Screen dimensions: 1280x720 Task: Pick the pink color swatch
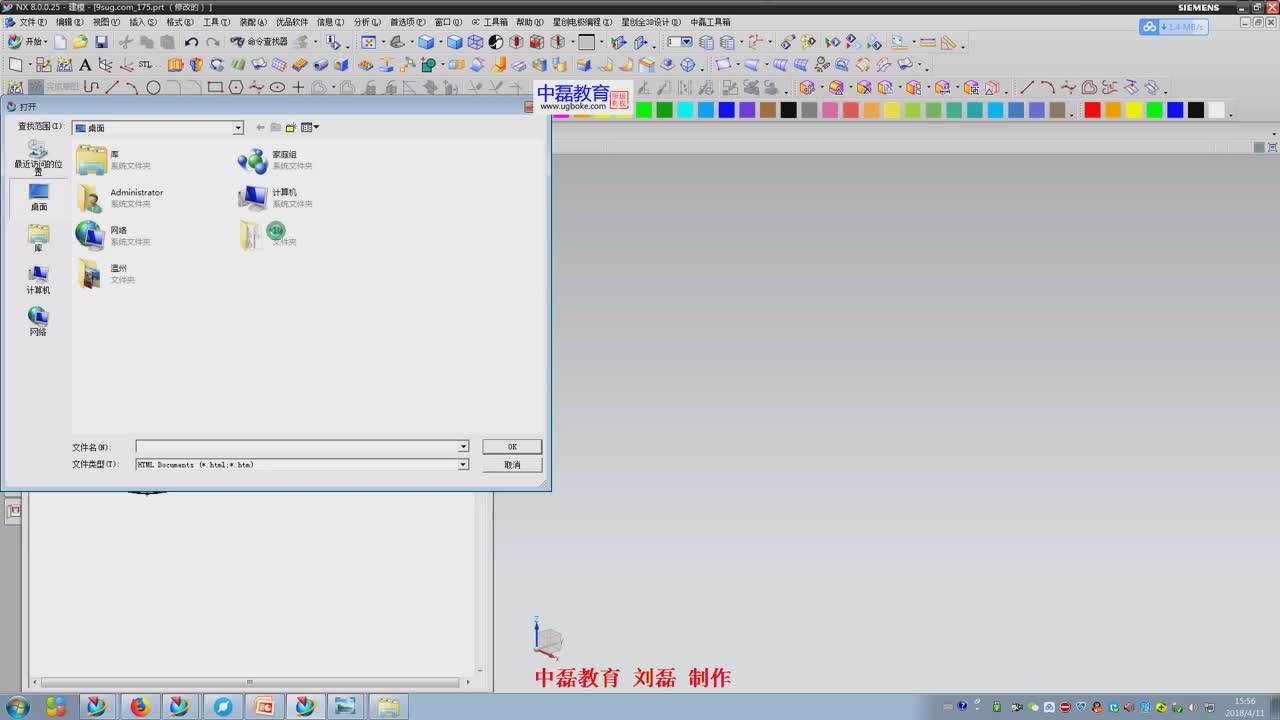pos(830,110)
